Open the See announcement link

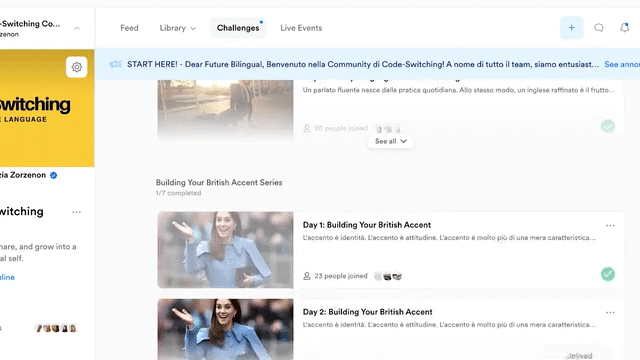tap(622, 64)
